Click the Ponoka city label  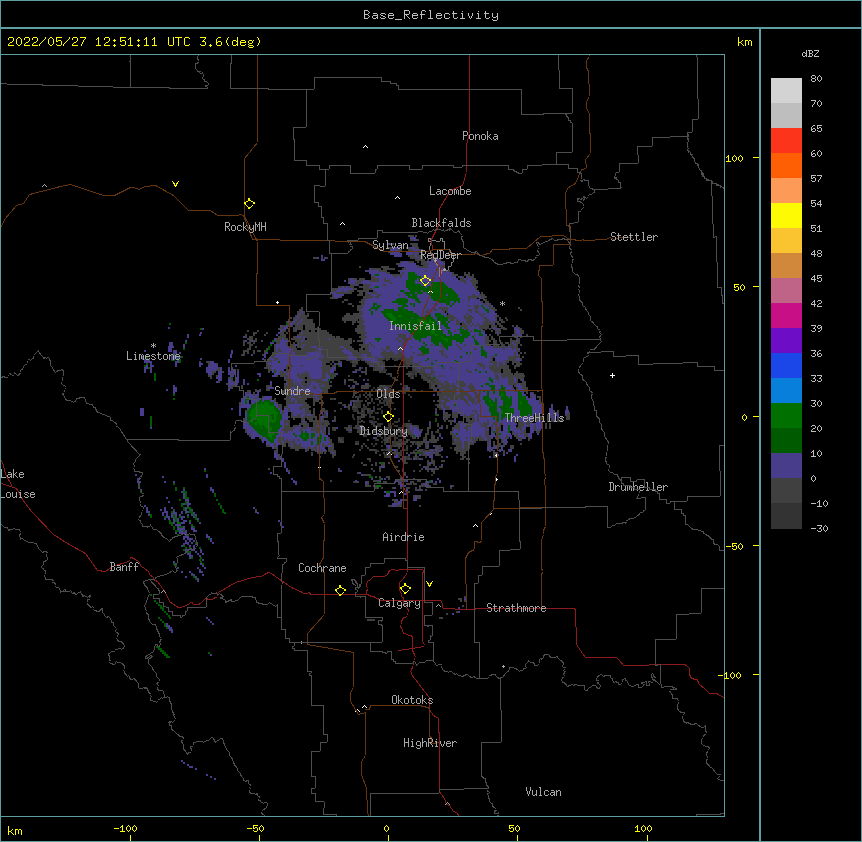(x=480, y=136)
